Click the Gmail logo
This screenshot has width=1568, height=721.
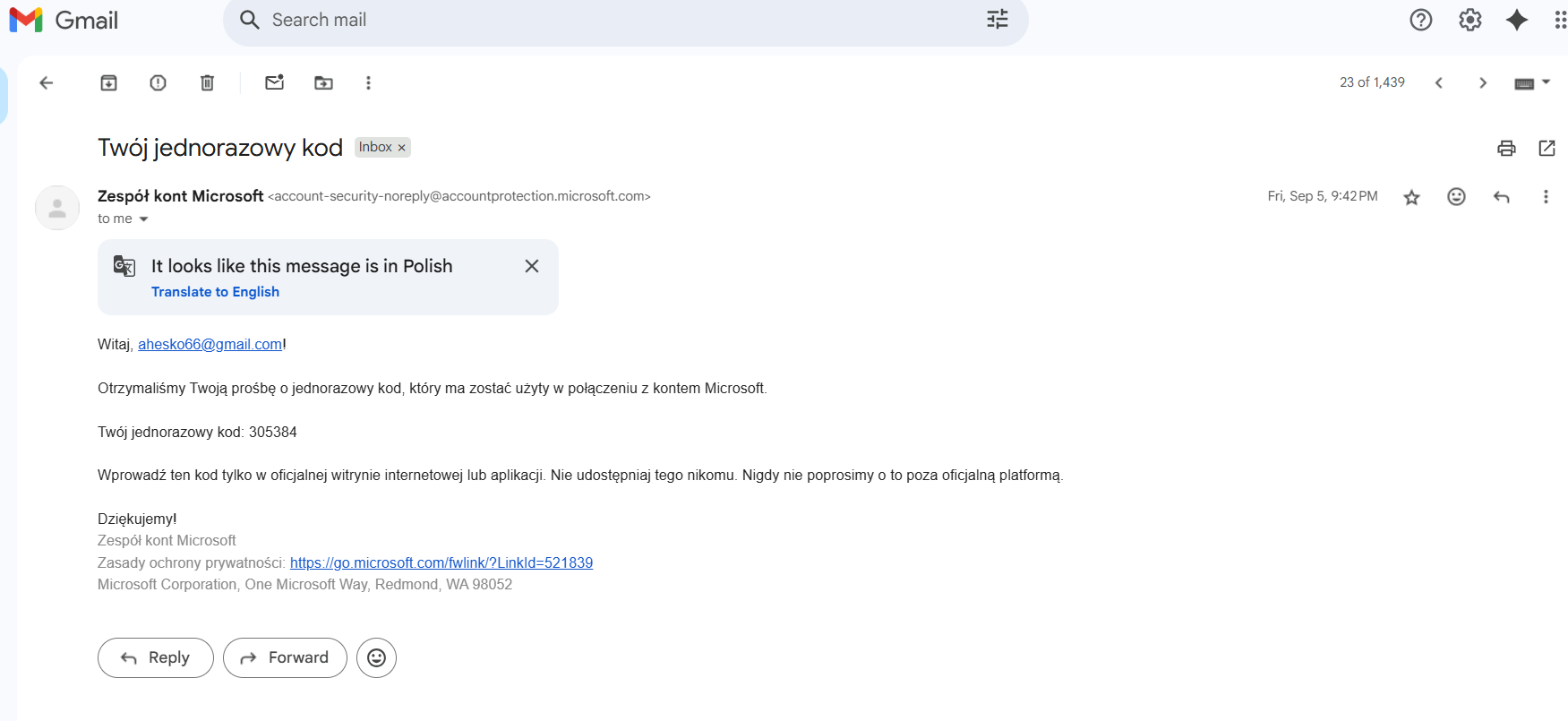(x=64, y=20)
